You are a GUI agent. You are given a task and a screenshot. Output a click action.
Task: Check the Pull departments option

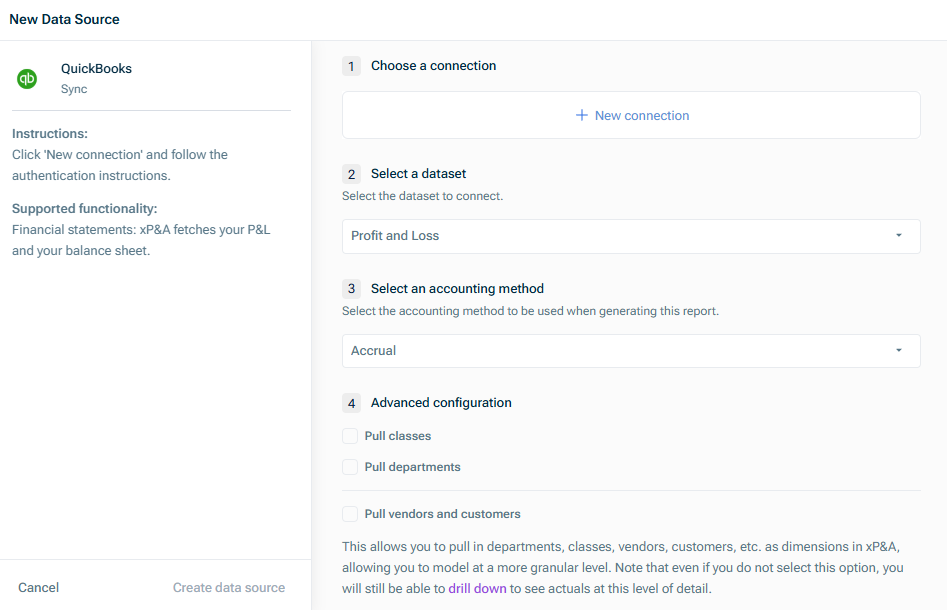point(350,467)
